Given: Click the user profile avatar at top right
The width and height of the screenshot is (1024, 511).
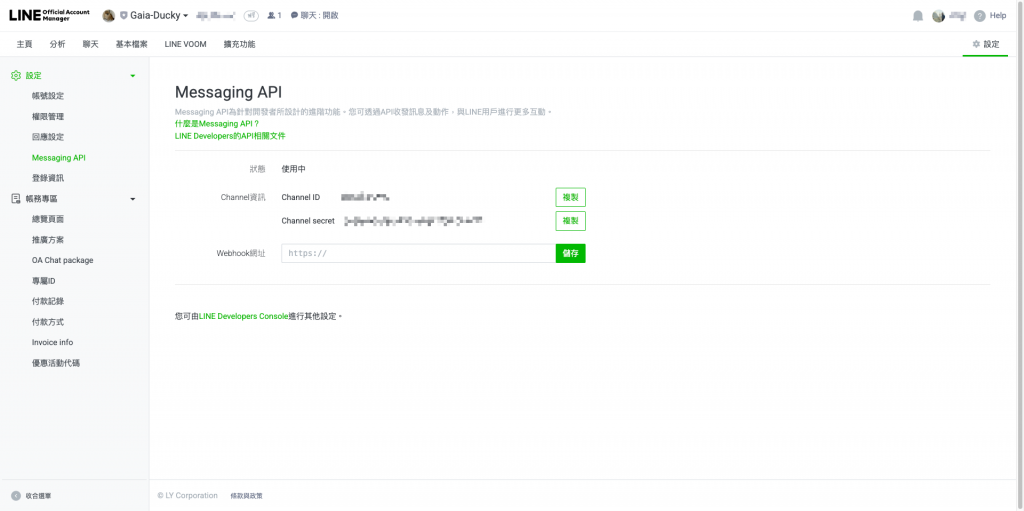Looking at the screenshot, I should tap(938, 16).
